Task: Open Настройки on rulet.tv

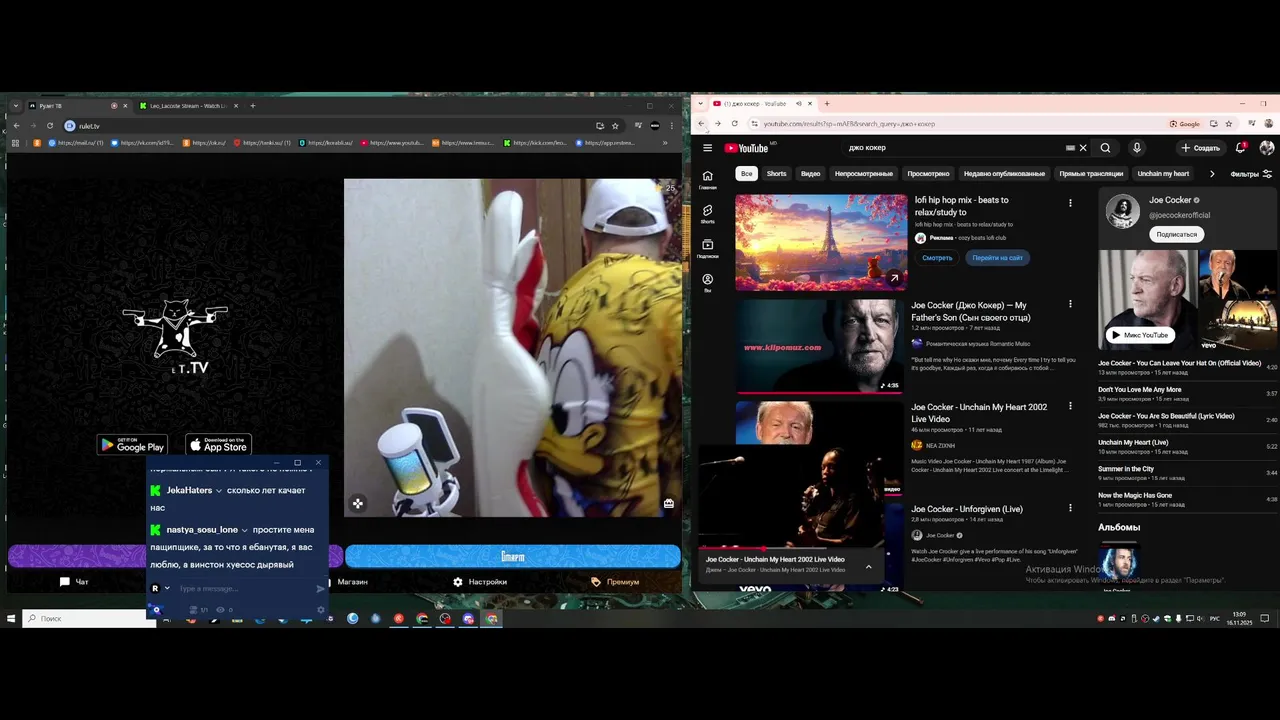Action: coord(480,582)
